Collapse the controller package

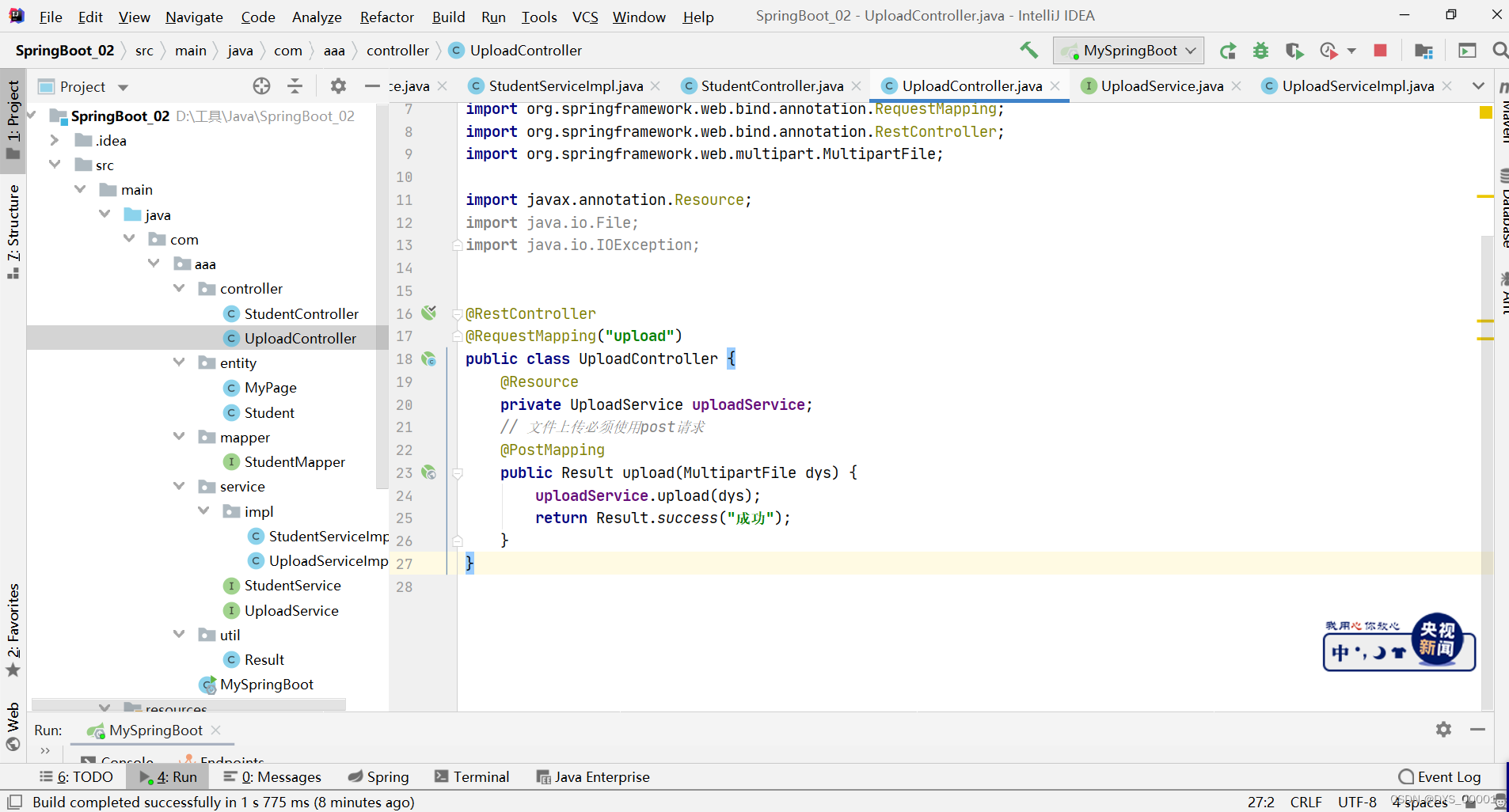point(179,288)
